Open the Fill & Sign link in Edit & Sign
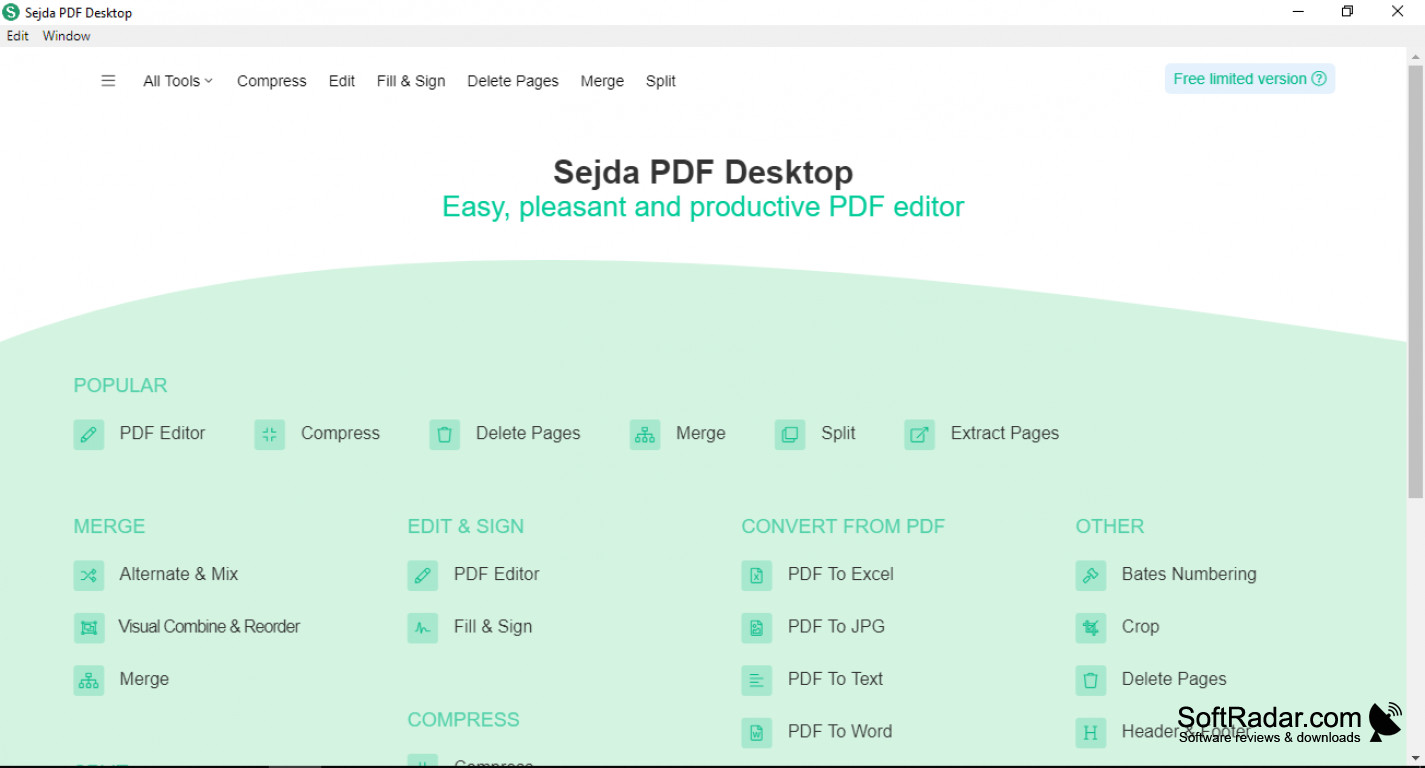 pyautogui.click(x=493, y=627)
